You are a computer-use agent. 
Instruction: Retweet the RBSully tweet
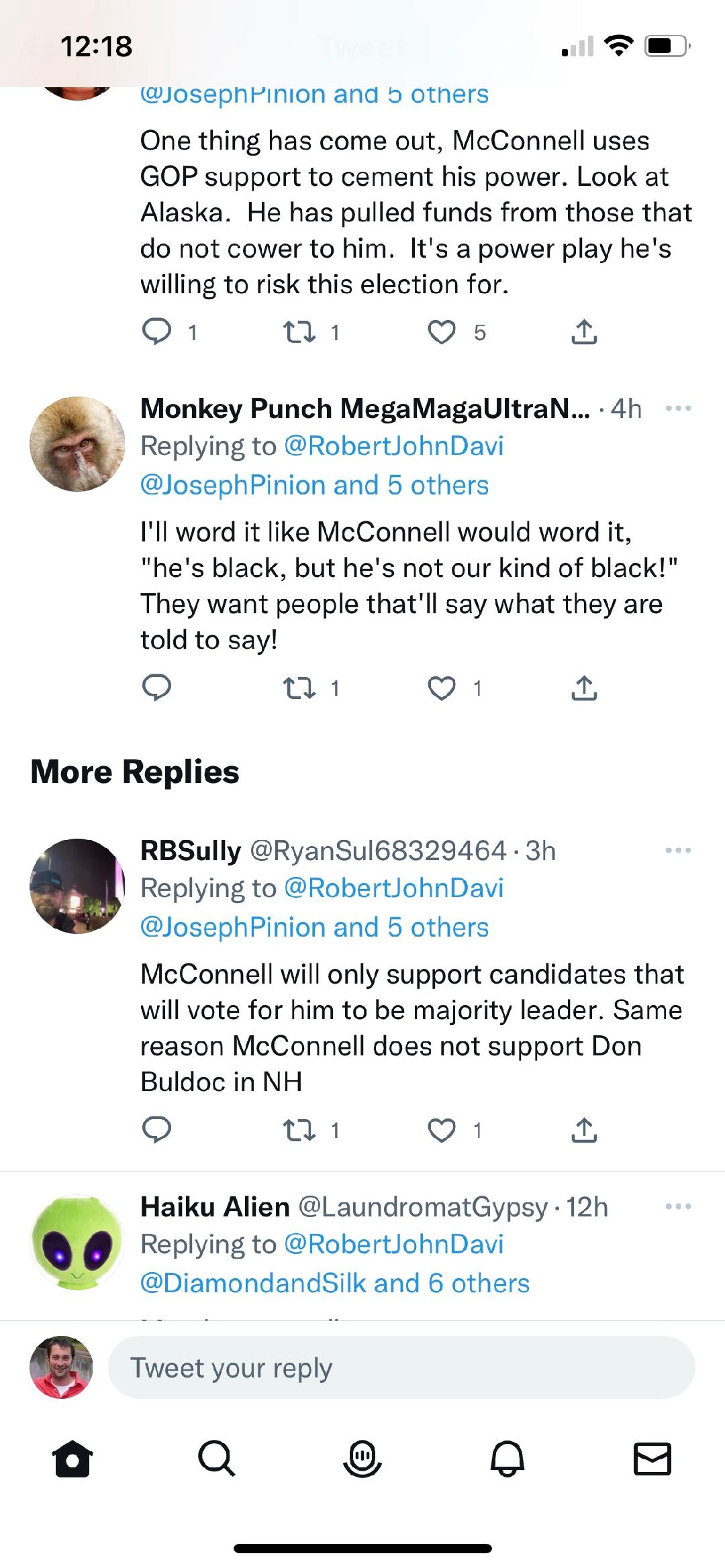click(x=299, y=1131)
